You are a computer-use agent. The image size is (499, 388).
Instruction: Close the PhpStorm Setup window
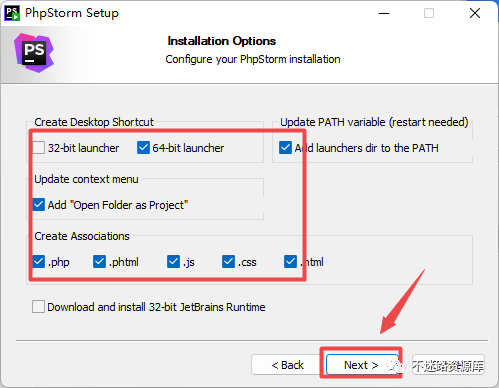(x=475, y=13)
